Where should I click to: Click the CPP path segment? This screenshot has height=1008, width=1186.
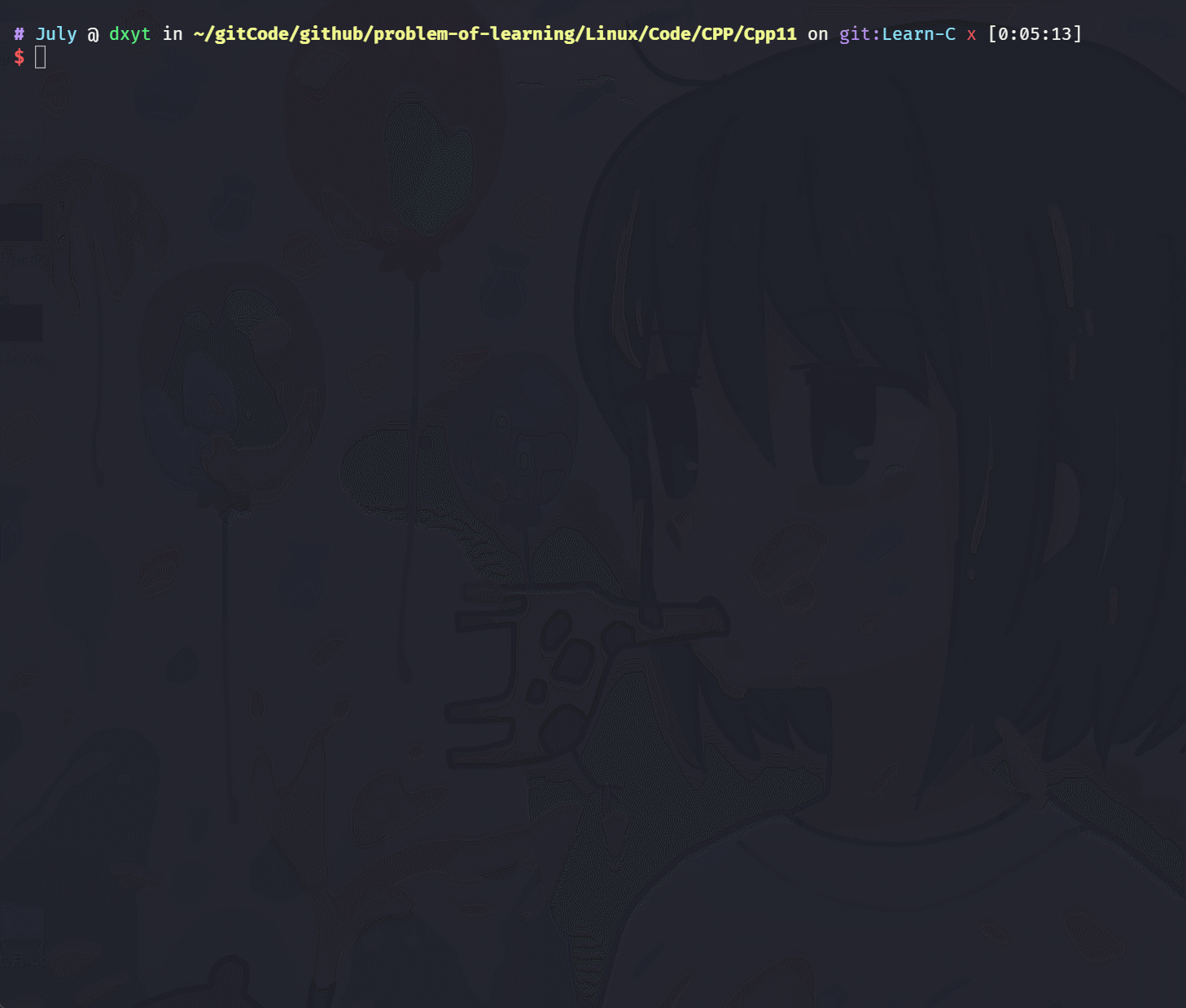click(x=717, y=34)
